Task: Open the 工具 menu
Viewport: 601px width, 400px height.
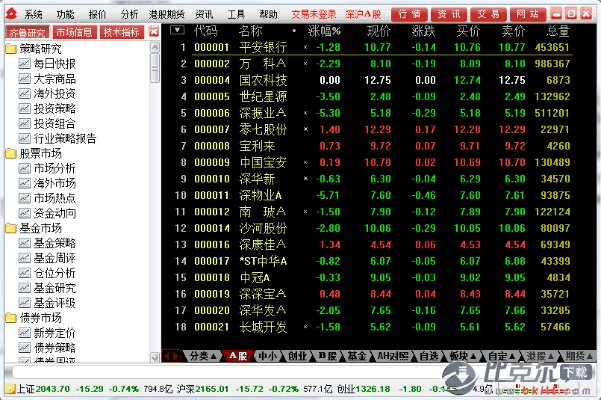Action: (236, 15)
